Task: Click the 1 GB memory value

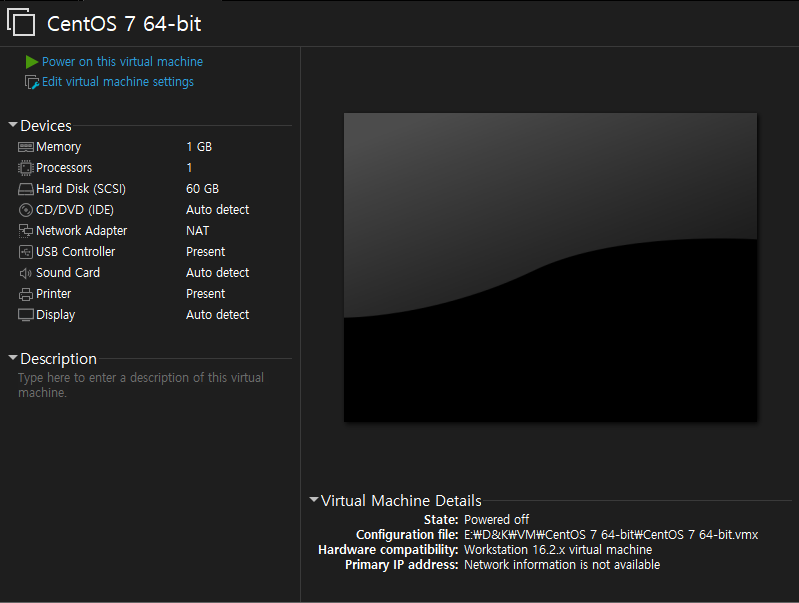Action: [199, 147]
